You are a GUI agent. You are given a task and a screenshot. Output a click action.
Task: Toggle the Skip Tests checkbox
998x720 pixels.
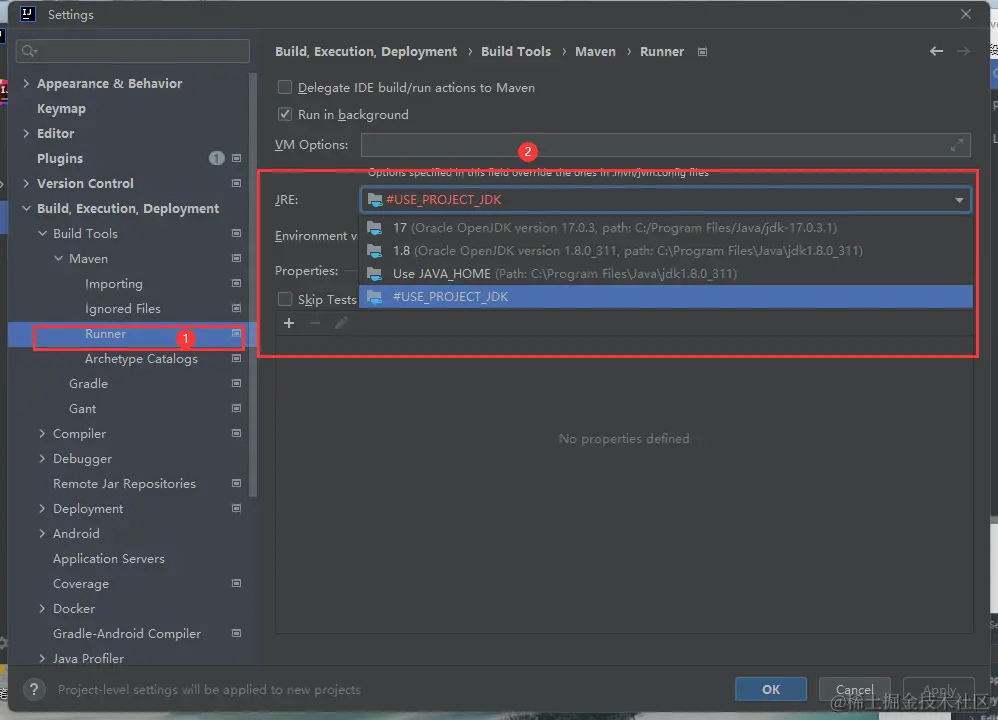[x=285, y=299]
